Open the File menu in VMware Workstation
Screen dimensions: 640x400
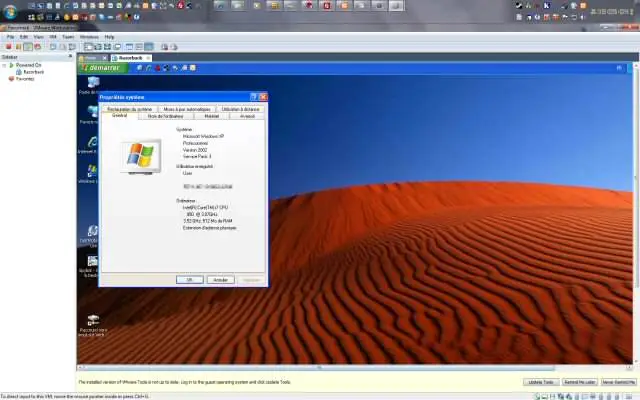coord(10,37)
